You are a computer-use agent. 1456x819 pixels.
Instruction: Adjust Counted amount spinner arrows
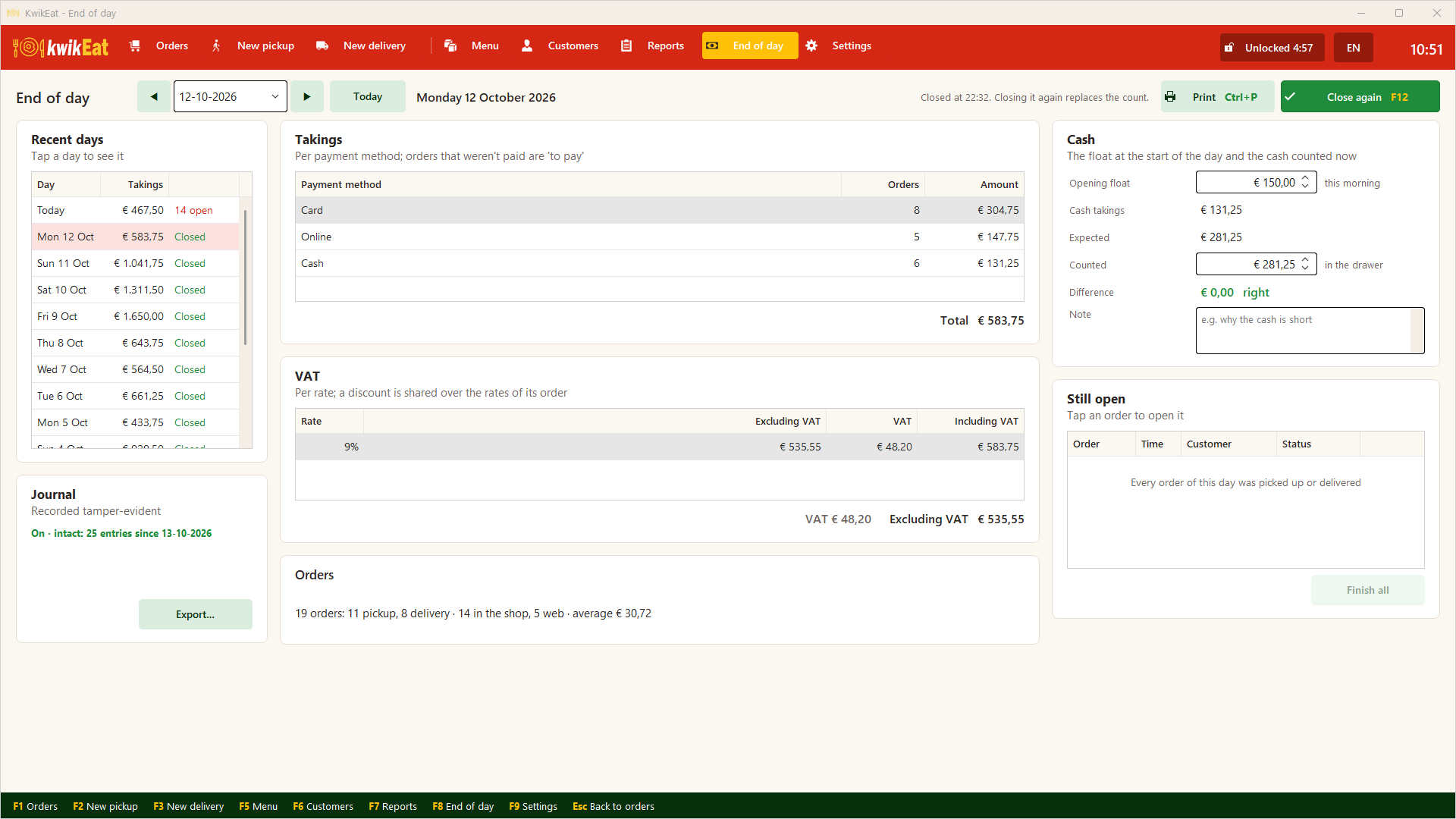pos(1306,264)
